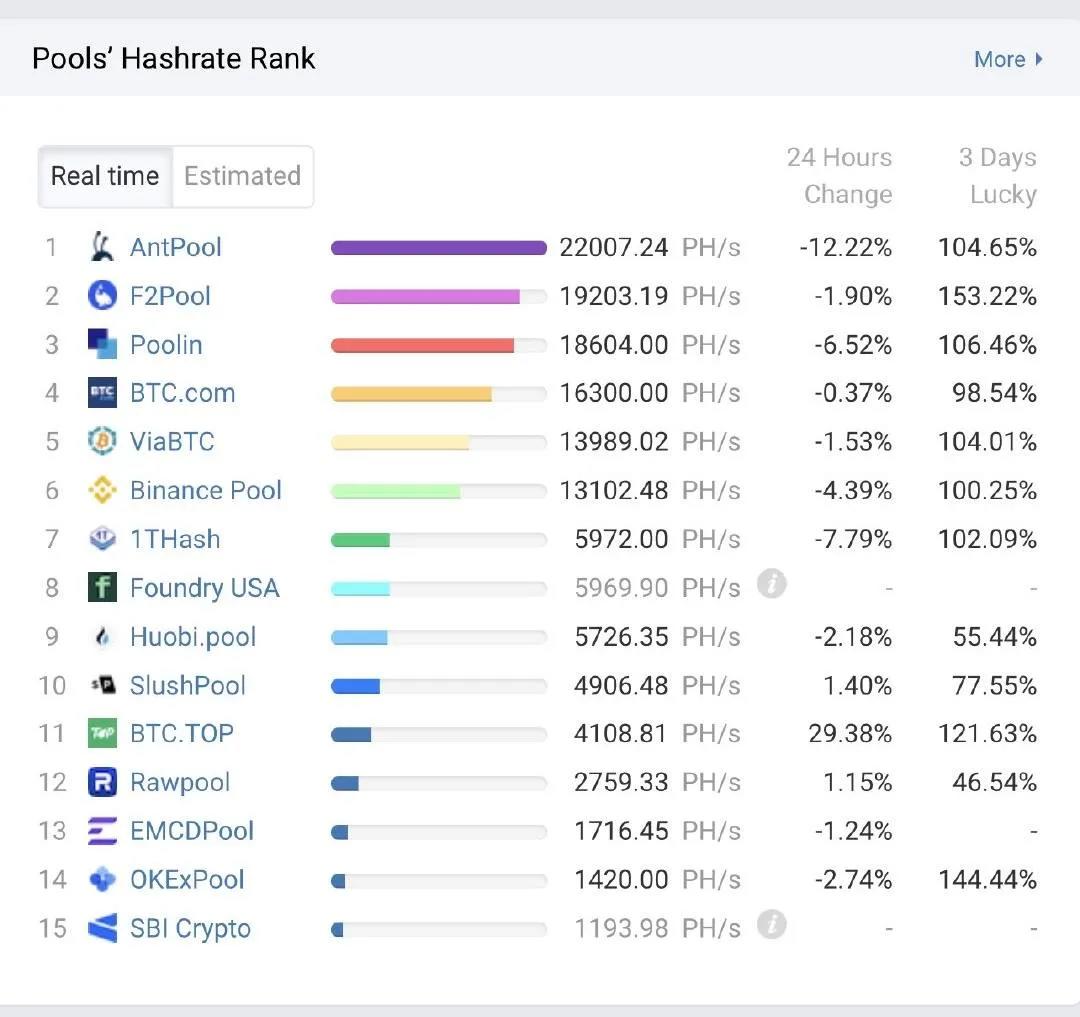Image resolution: width=1080 pixels, height=1017 pixels.
Task: Open the SlushPool pool link
Action: tap(188, 685)
